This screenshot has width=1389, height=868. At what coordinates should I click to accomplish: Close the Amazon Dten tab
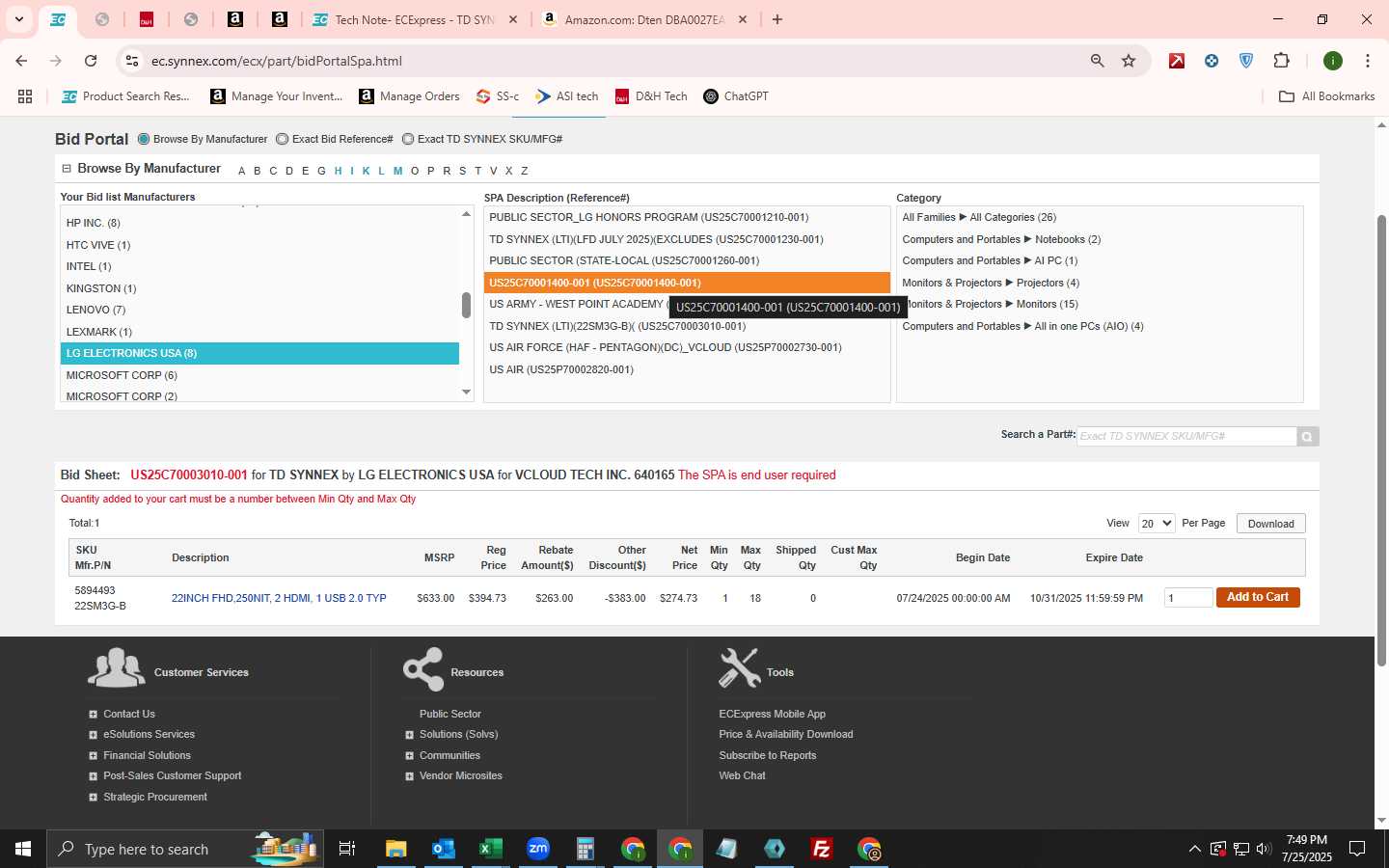point(744,19)
